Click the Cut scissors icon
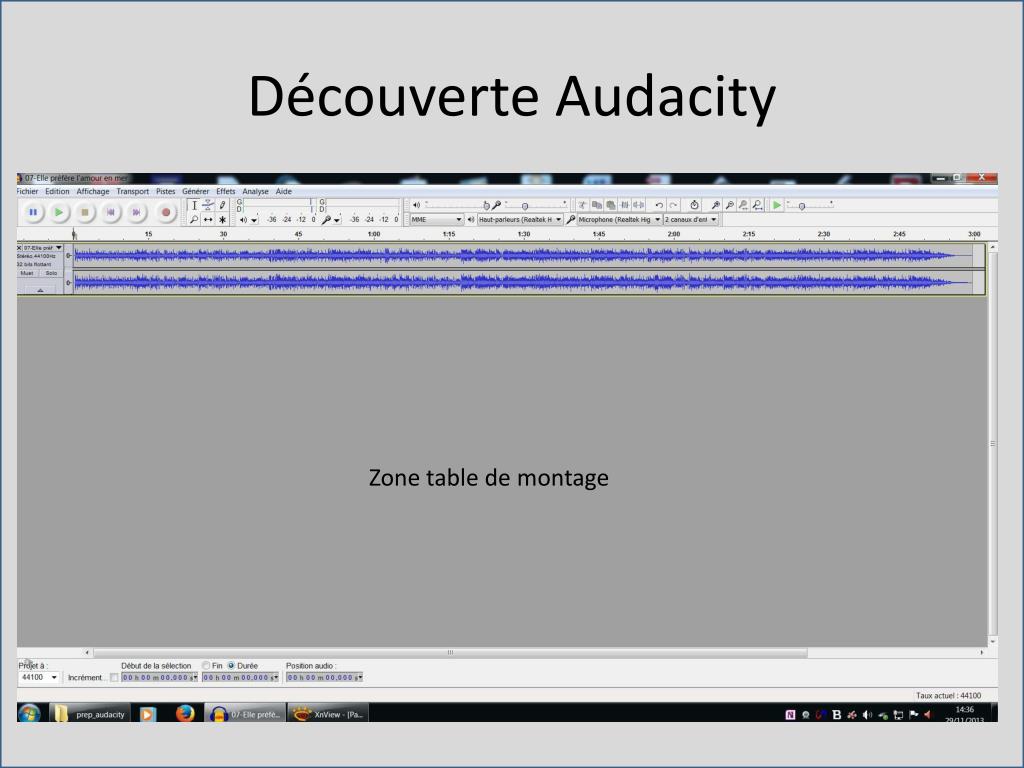Viewport: 1024px width, 768px height. pyautogui.click(x=582, y=205)
